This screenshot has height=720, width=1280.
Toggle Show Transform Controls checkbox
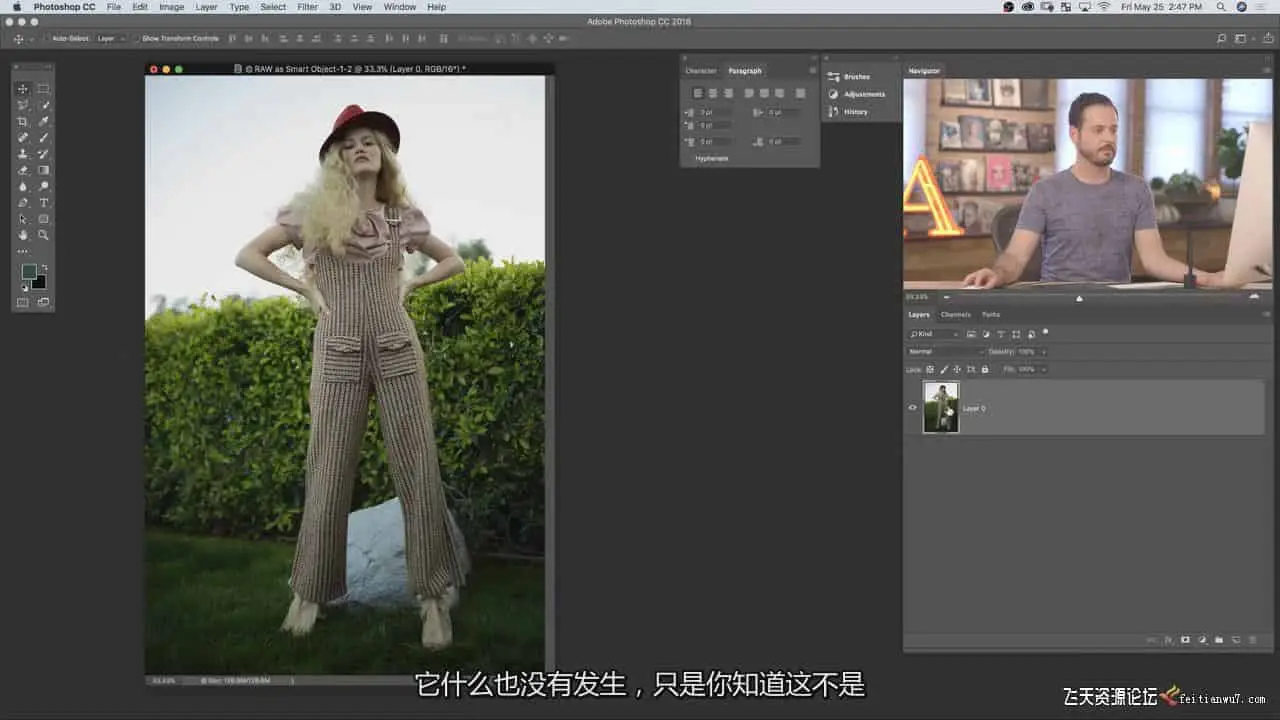point(137,39)
